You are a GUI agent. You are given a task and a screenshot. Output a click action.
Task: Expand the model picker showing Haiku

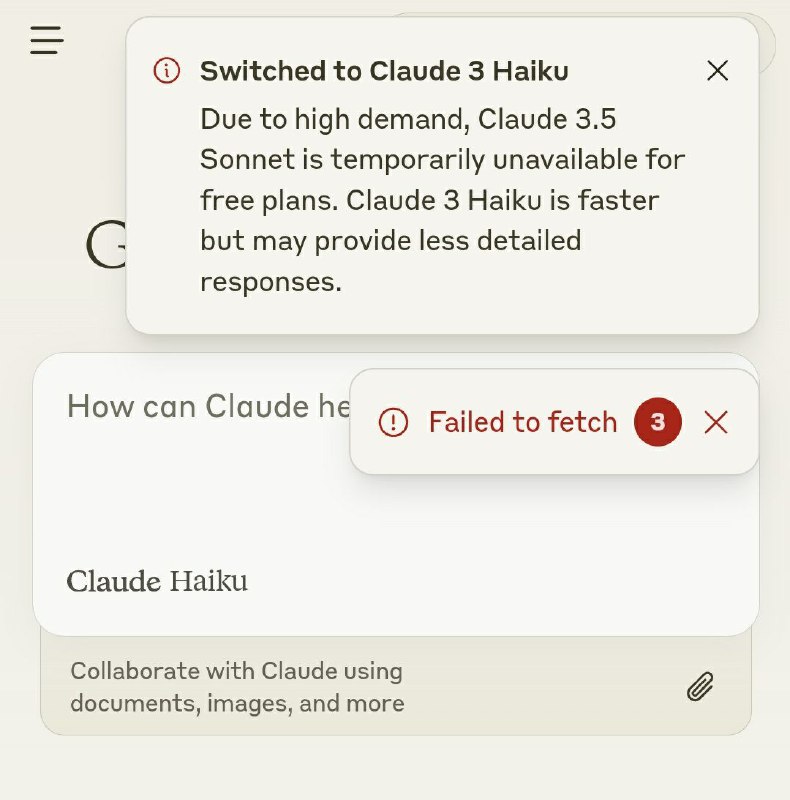point(158,581)
